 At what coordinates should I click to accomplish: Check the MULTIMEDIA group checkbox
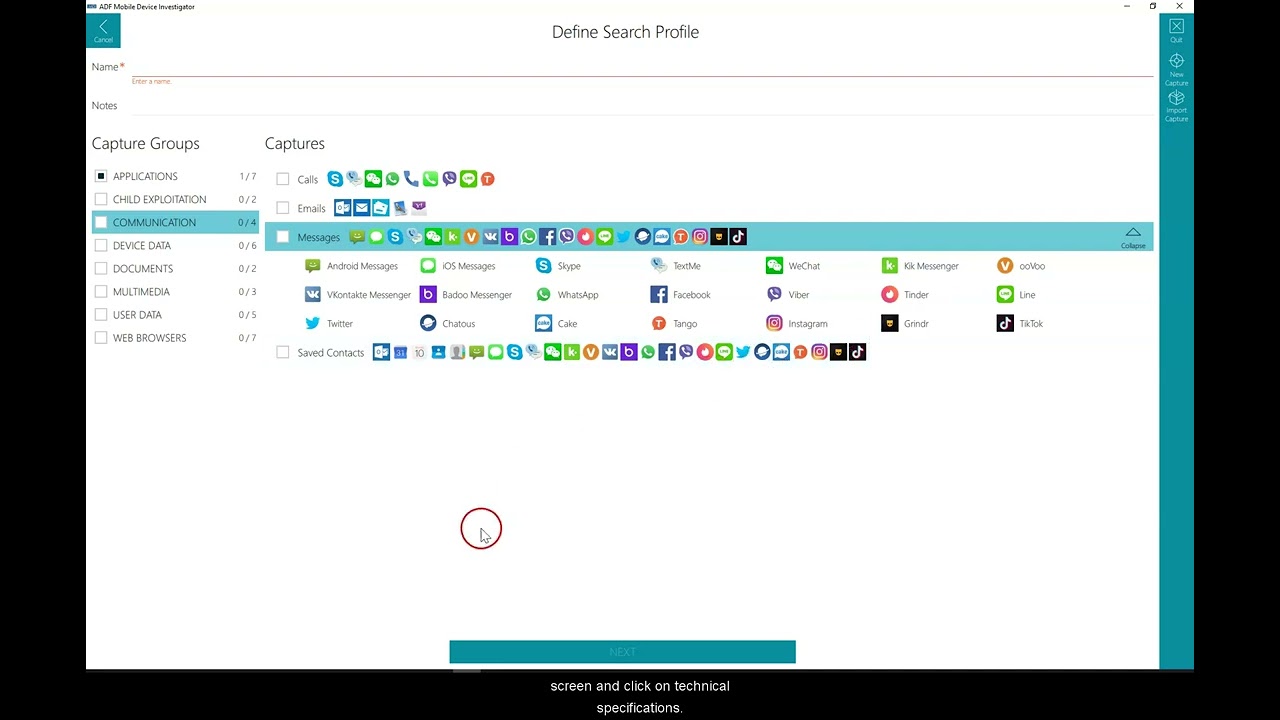(x=101, y=291)
